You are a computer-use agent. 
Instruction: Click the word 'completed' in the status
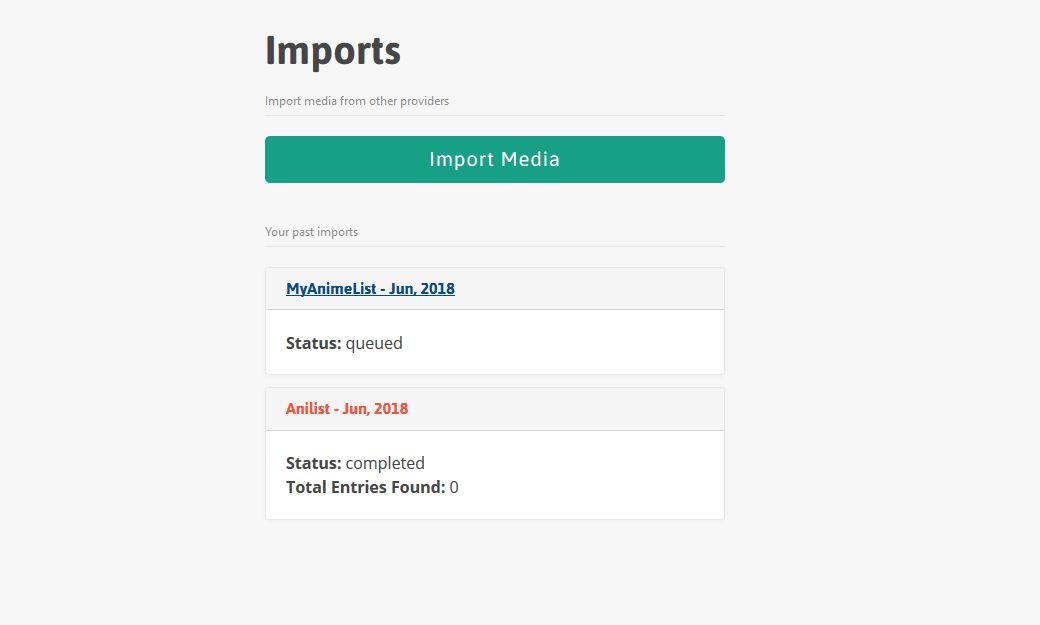pyautogui.click(x=385, y=463)
